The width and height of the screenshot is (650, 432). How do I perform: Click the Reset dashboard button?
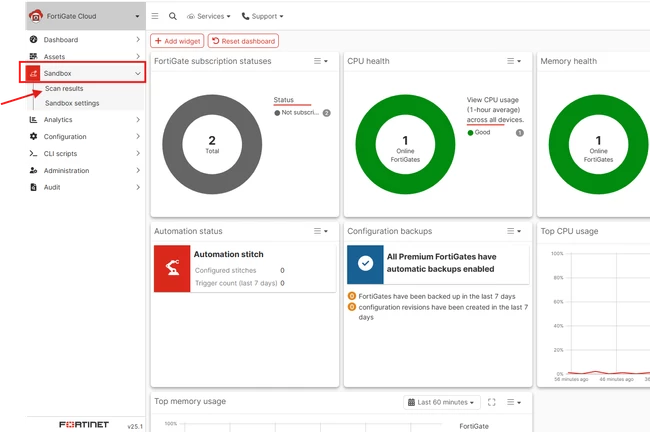(x=243, y=41)
